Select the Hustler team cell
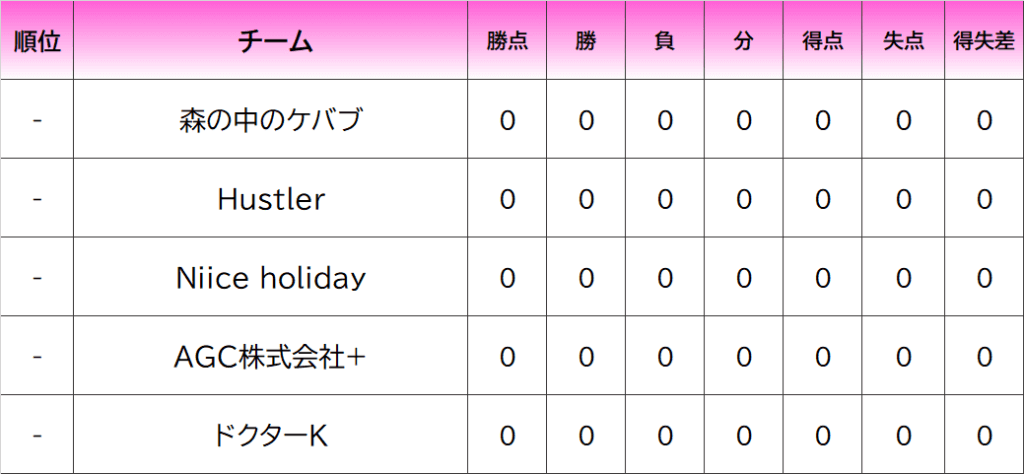Image resolution: width=1024 pixels, height=474 pixels. pyautogui.click(x=271, y=199)
